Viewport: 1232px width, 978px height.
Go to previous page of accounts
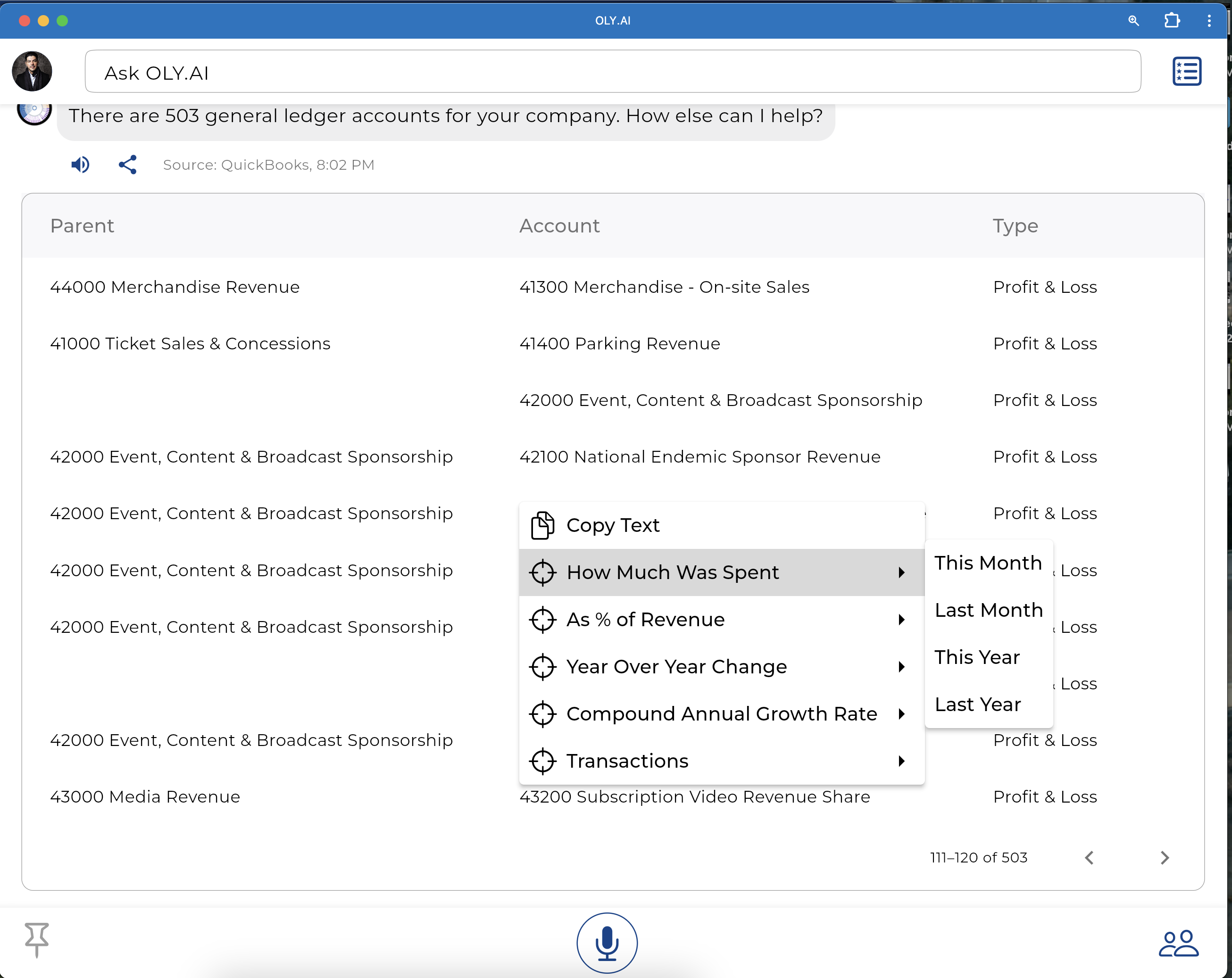pyautogui.click(x=1089, y=857)
